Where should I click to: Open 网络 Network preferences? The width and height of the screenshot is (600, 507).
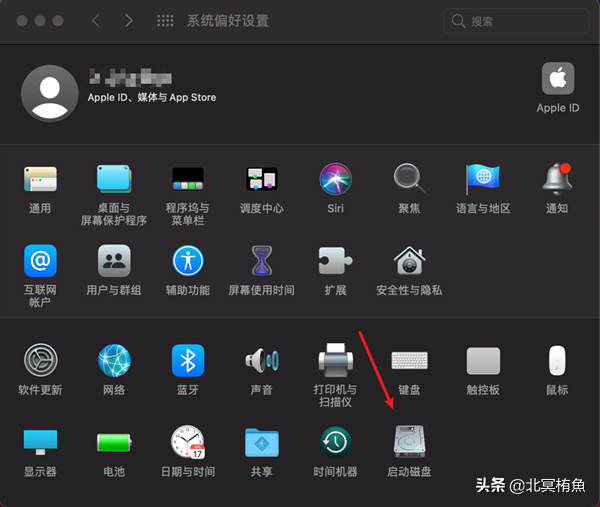pyautogui.click(x=114, y=360)
